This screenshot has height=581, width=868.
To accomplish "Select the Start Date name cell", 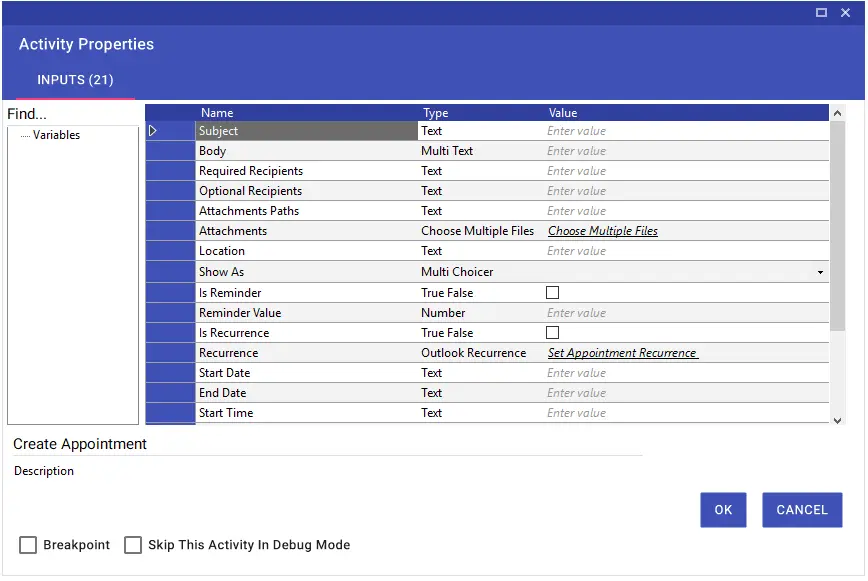I will tap(307, 374).
